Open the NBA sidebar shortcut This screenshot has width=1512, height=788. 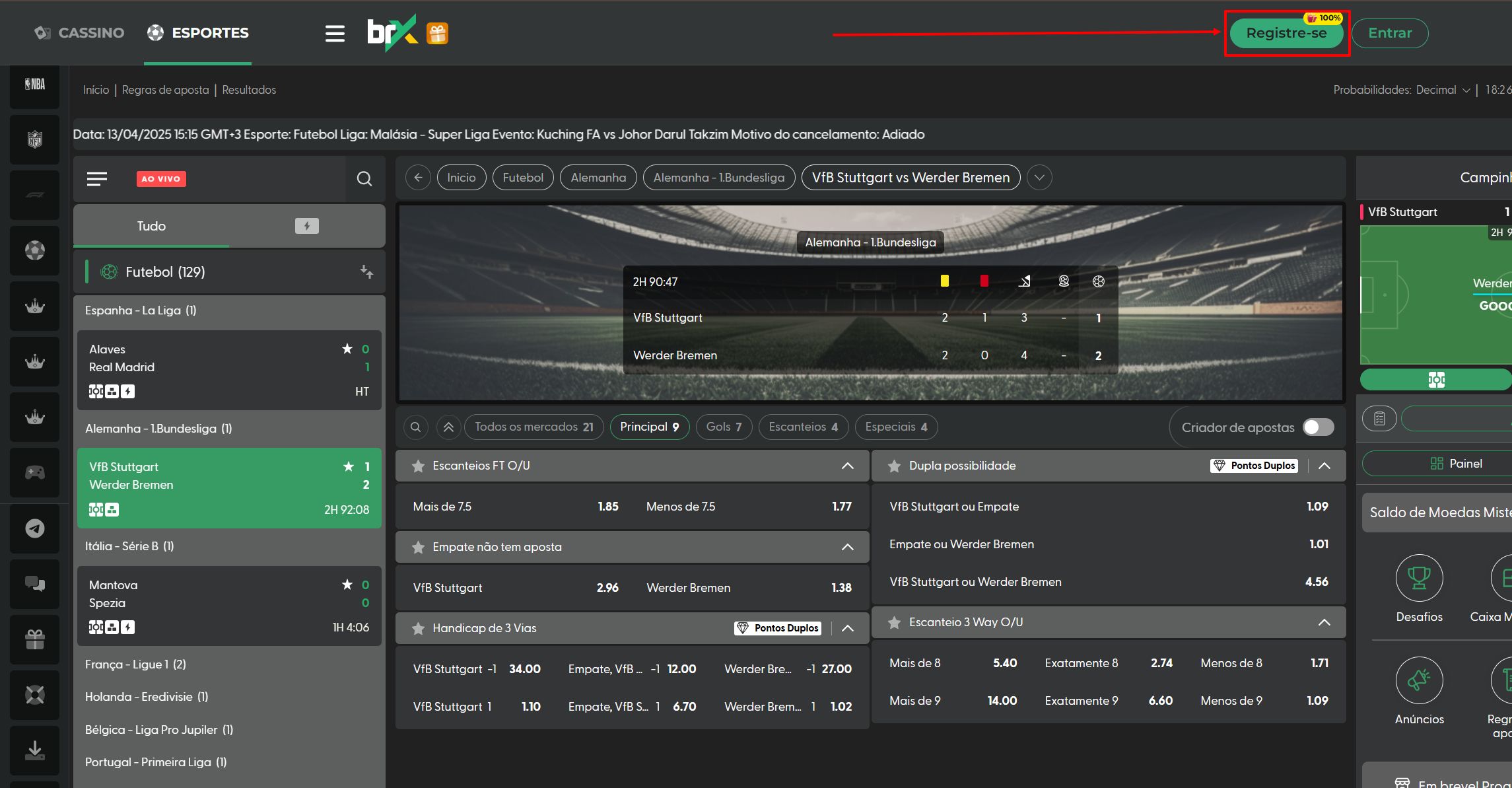[x=35, y=84]
